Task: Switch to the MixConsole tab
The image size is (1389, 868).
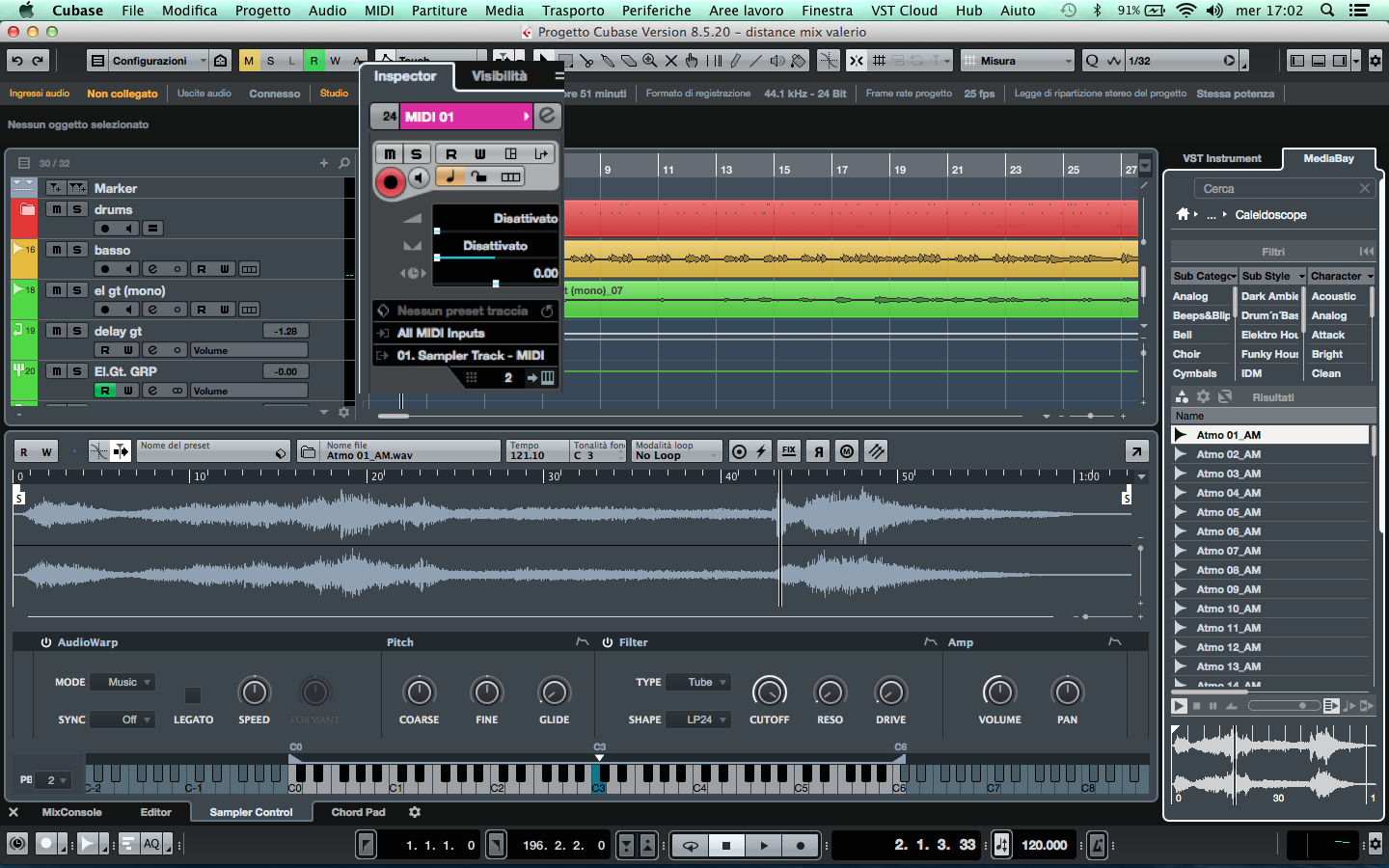Action: click(71, 812)
